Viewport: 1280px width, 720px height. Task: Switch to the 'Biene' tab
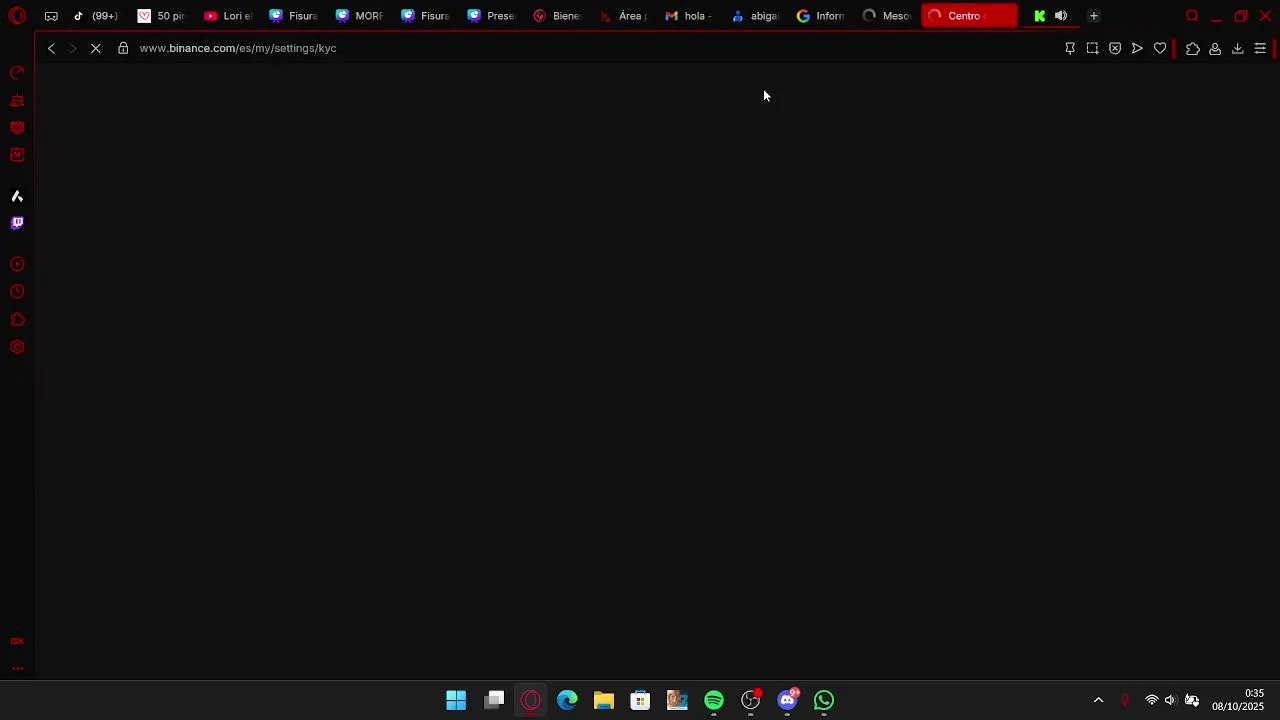point(557,16)
